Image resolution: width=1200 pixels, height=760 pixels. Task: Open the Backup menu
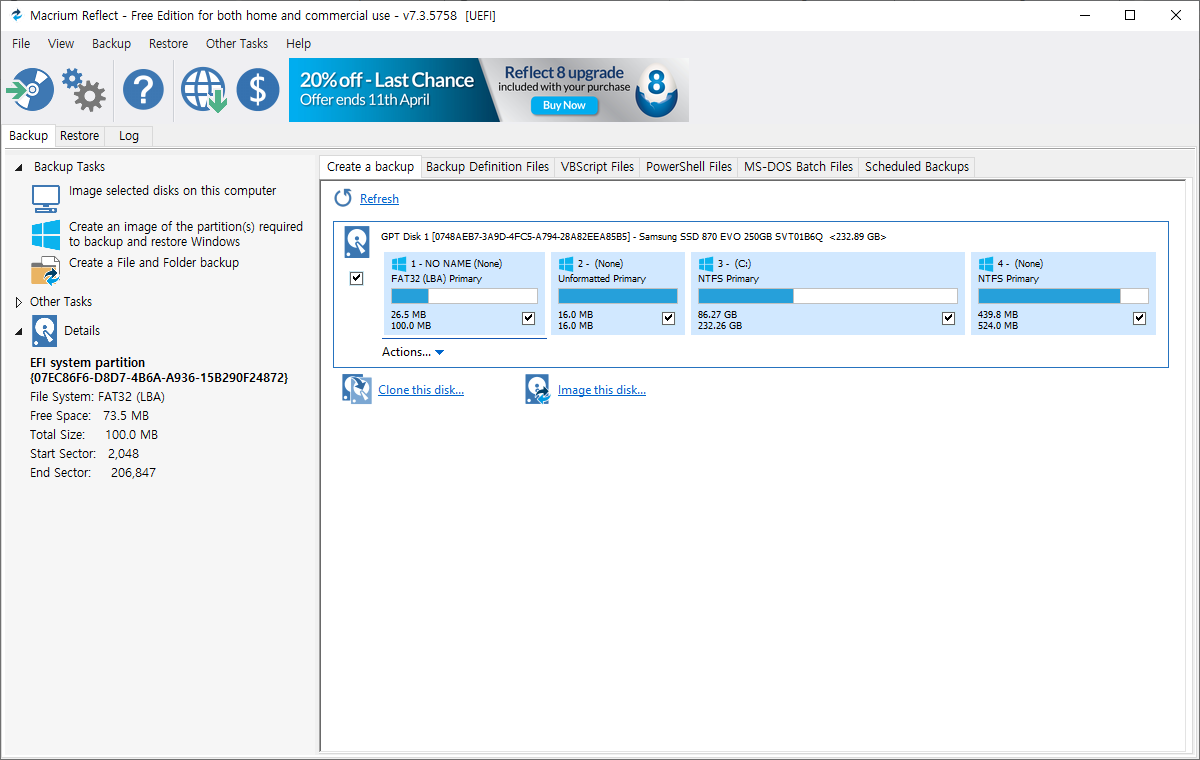[111, 44]
